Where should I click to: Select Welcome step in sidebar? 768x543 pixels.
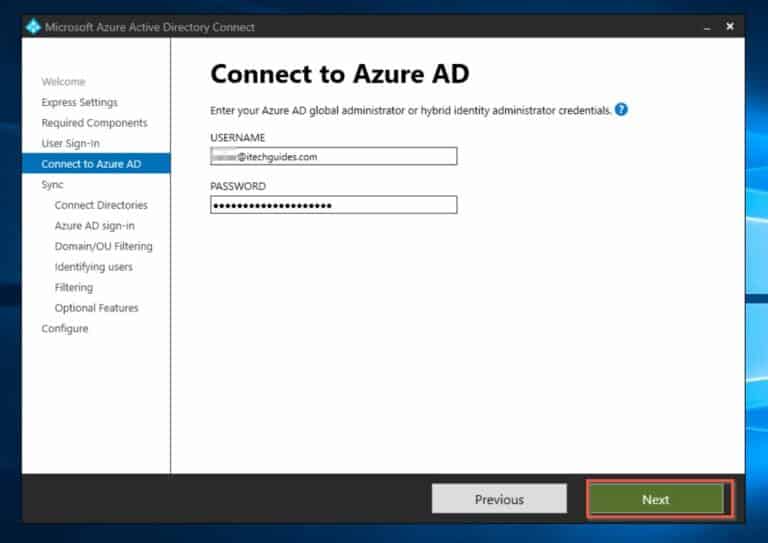(x=63, y=82)
